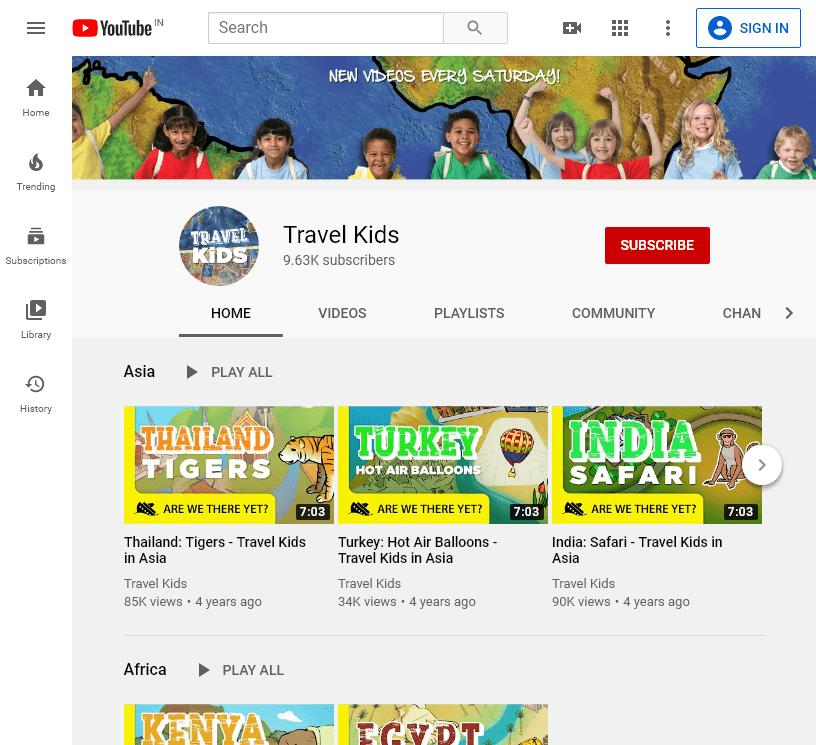Click the Travel Kids channel avatar
Screen dimensions: 816x745
point(219,246)
